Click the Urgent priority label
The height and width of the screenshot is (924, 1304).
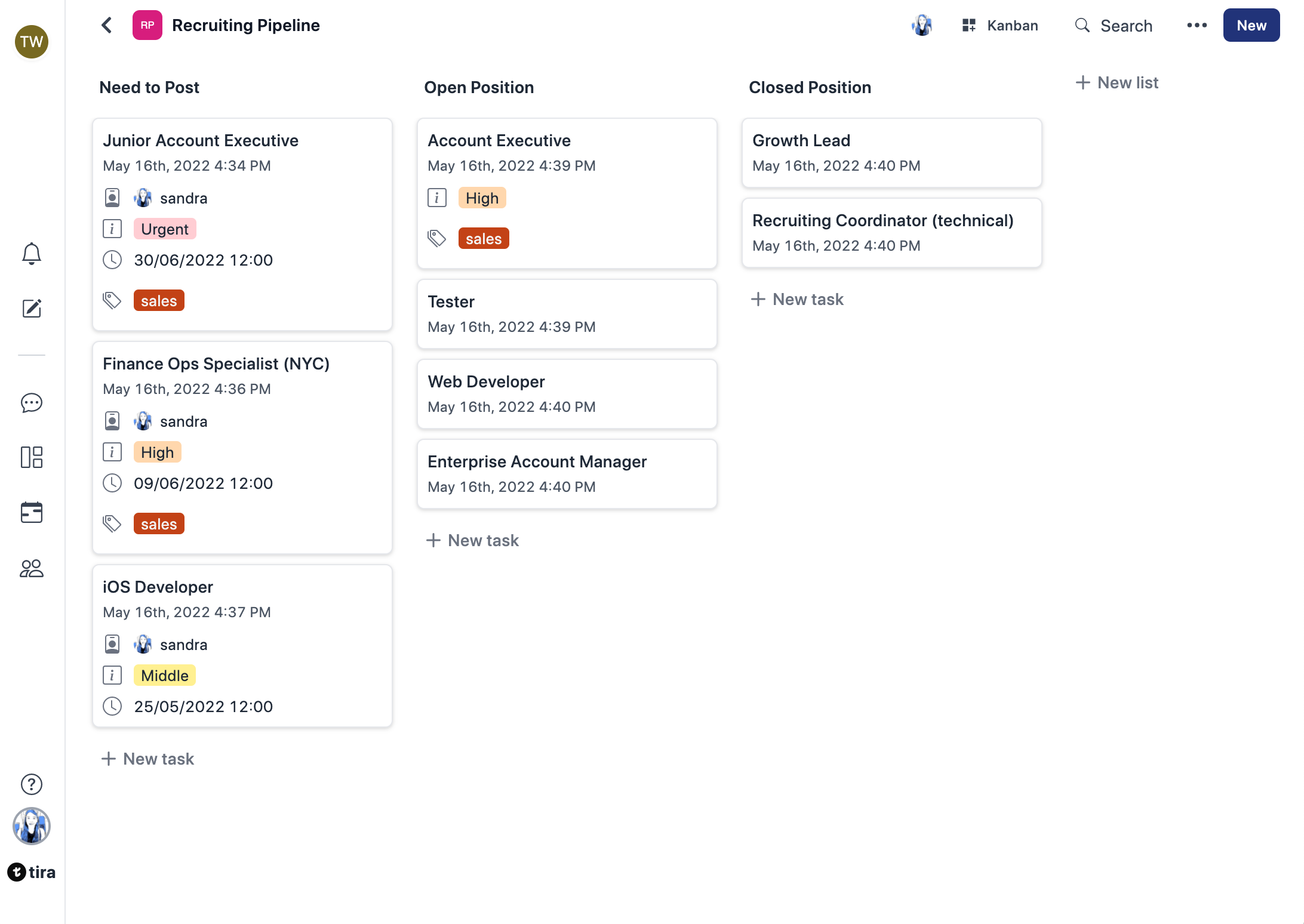coord(165,229)
